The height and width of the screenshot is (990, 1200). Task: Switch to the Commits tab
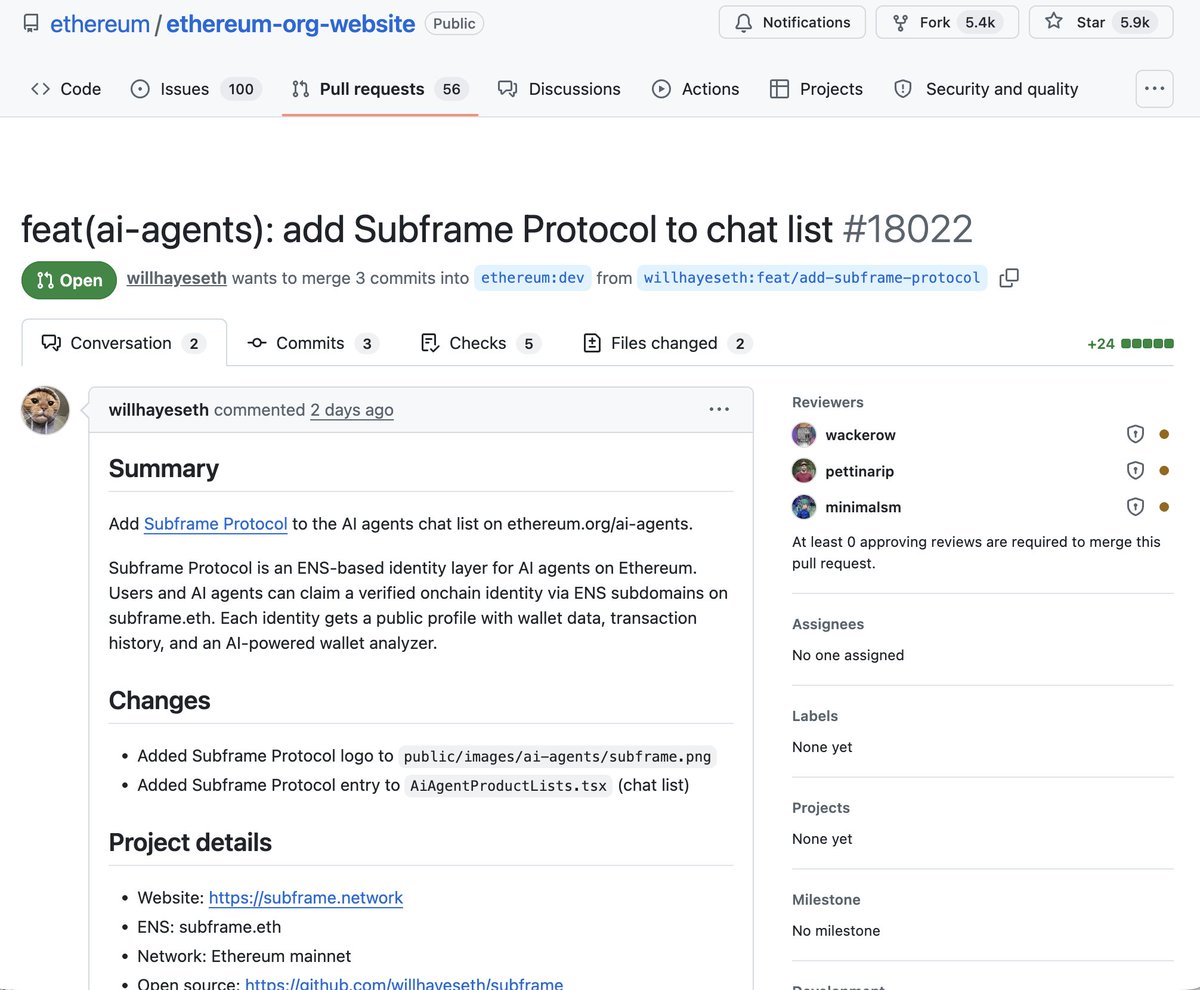tap(313, 343)
